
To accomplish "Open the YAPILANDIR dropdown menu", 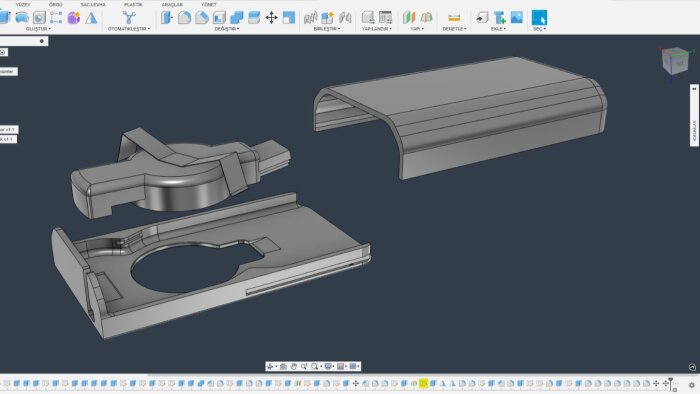I will pos(377,29).
